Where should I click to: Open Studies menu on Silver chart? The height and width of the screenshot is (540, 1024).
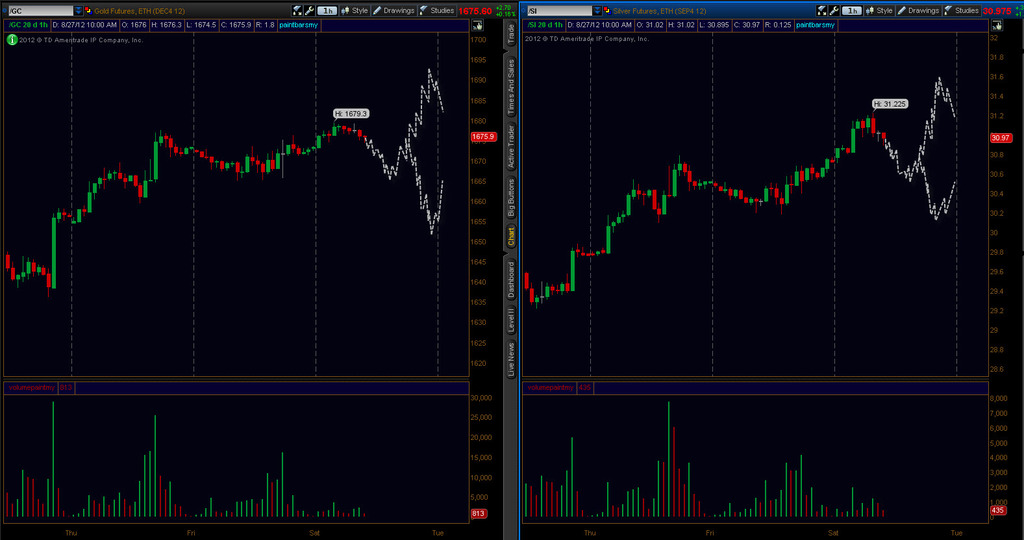pos(962,10)
